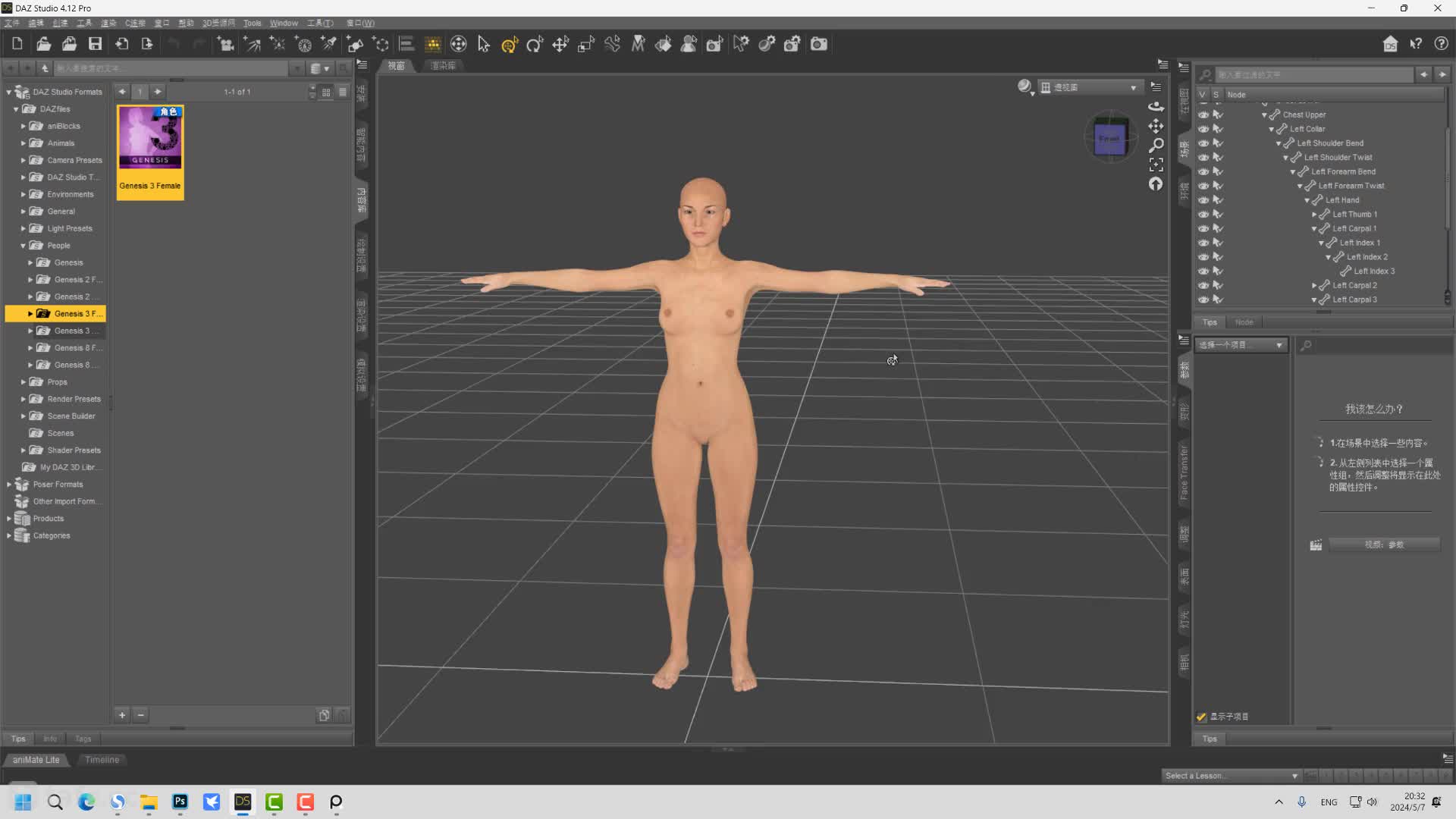This screenshot has height=819, width=1456.
Task: Switch to the Info tab in content pane
Action: (50, 739)
